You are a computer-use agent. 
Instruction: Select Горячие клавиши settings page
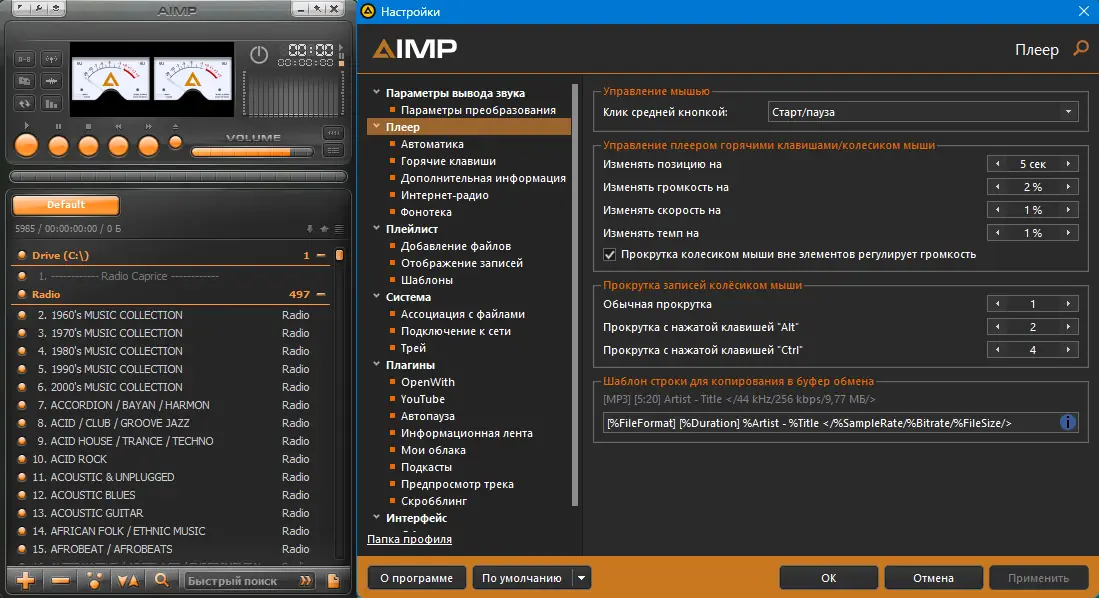point(450,161)
